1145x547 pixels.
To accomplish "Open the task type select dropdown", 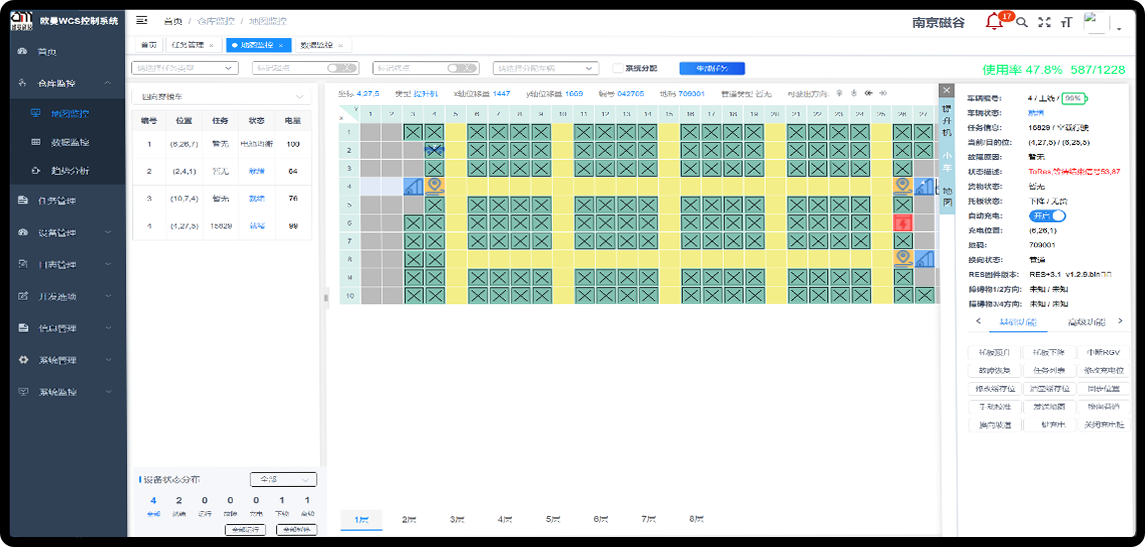I will pos(185,68).
